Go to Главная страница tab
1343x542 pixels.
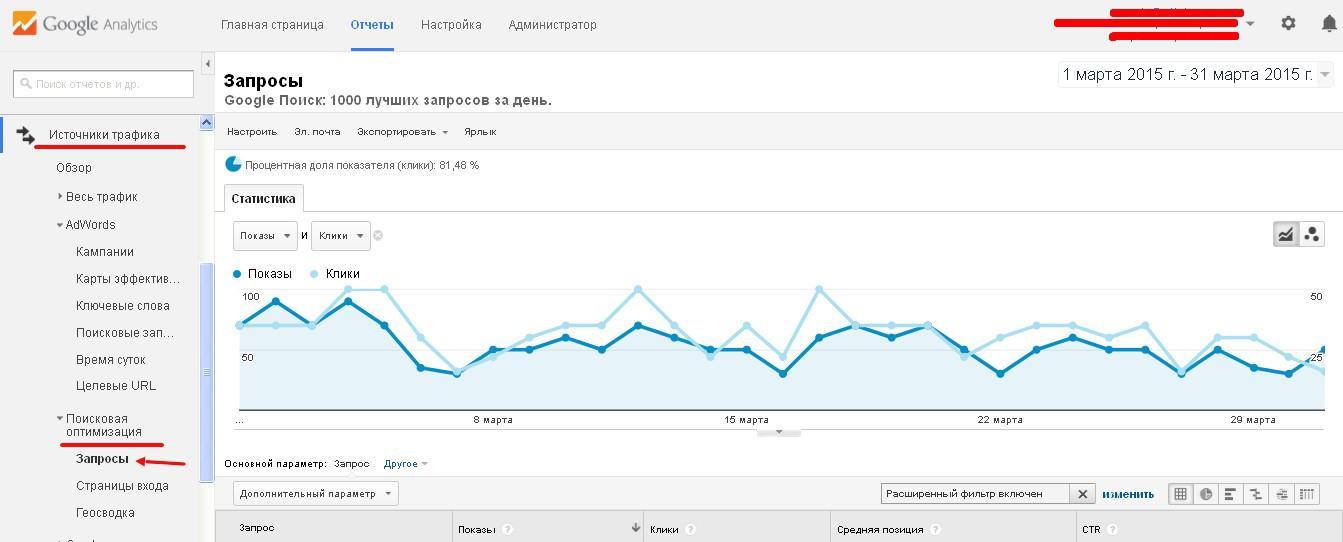click(272, 24)
